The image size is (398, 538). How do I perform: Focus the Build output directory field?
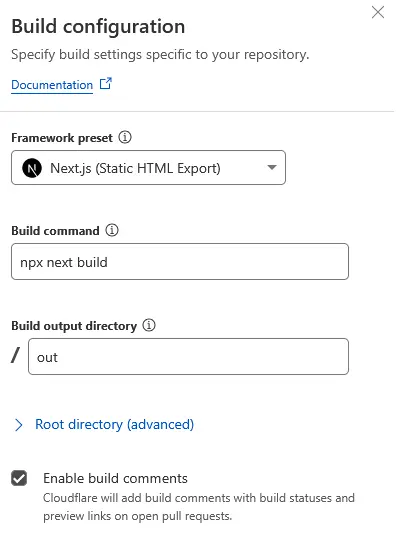tap(188, 356)
